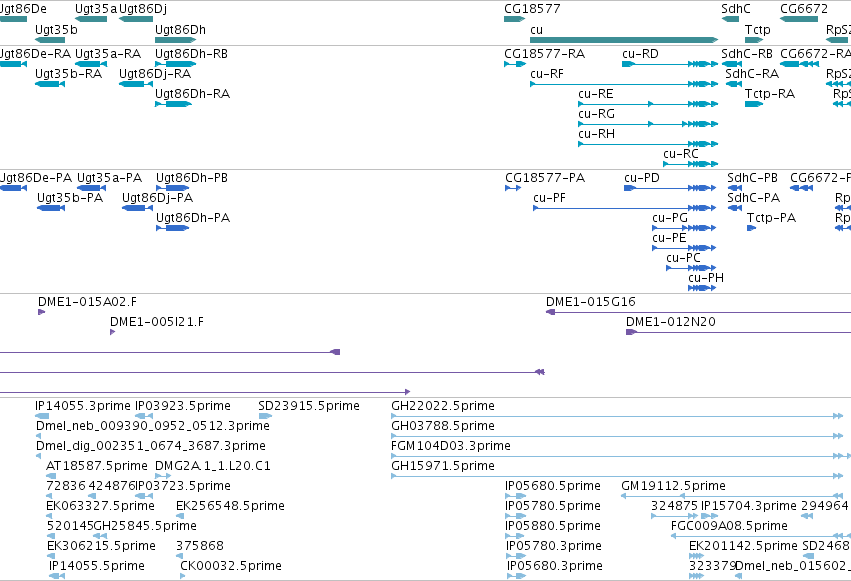Viewport: 851px width, 581px height.
Task: Click the Ugt86Dj gene label
Action: [x=143, y=9]
